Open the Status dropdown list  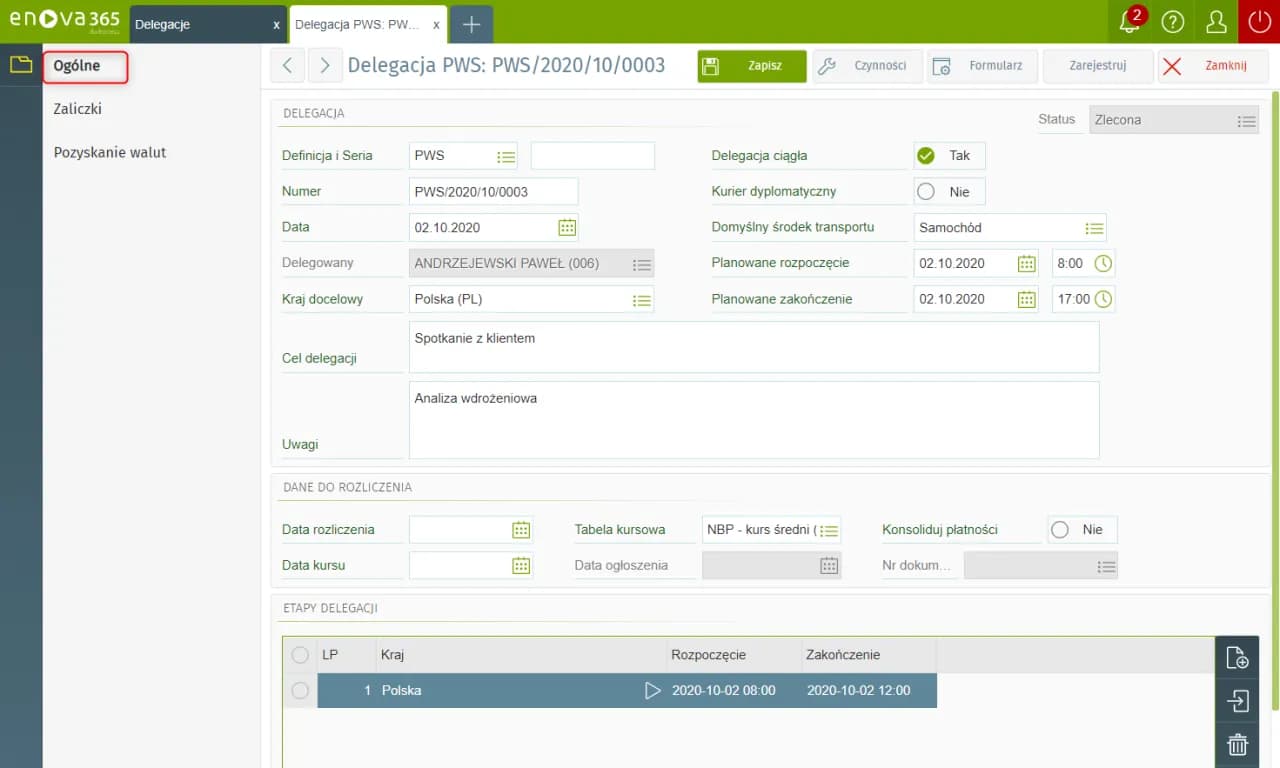tap(1246, 120)
